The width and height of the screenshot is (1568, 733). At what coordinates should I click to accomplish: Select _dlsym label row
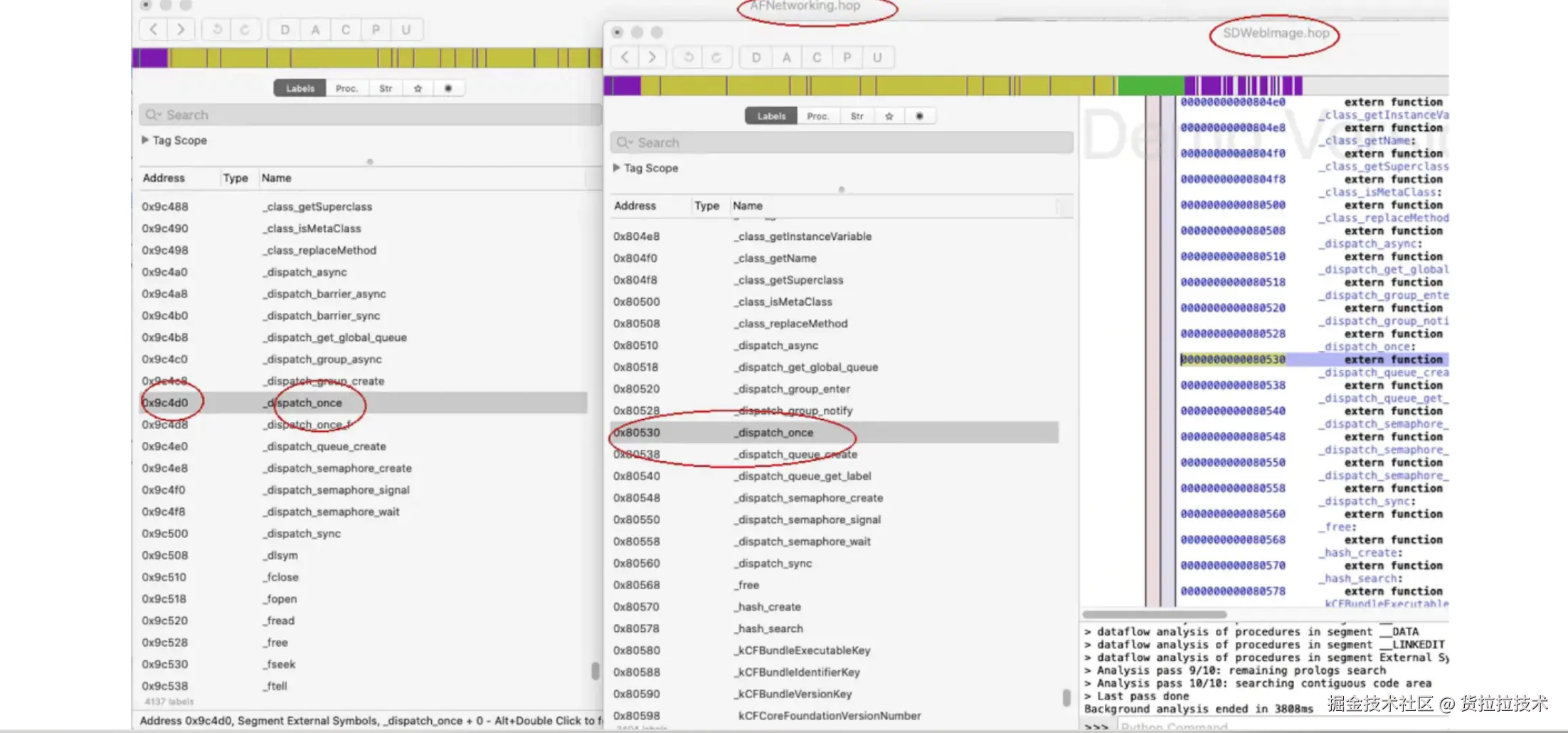363,555
